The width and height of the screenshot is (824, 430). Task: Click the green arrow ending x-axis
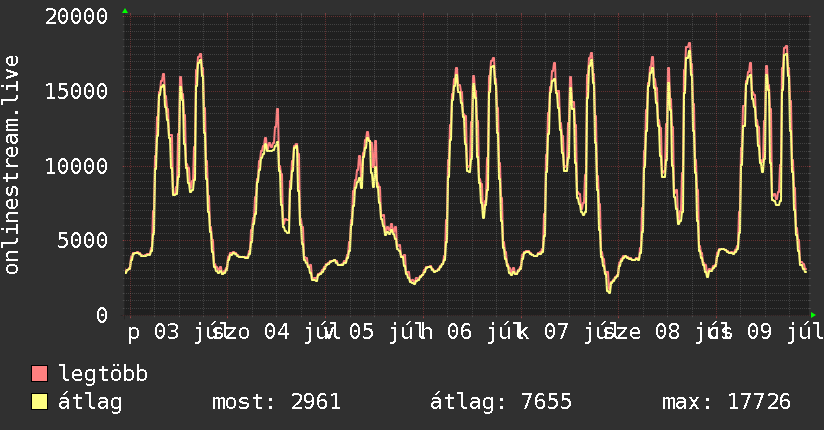tap(813, 315)
